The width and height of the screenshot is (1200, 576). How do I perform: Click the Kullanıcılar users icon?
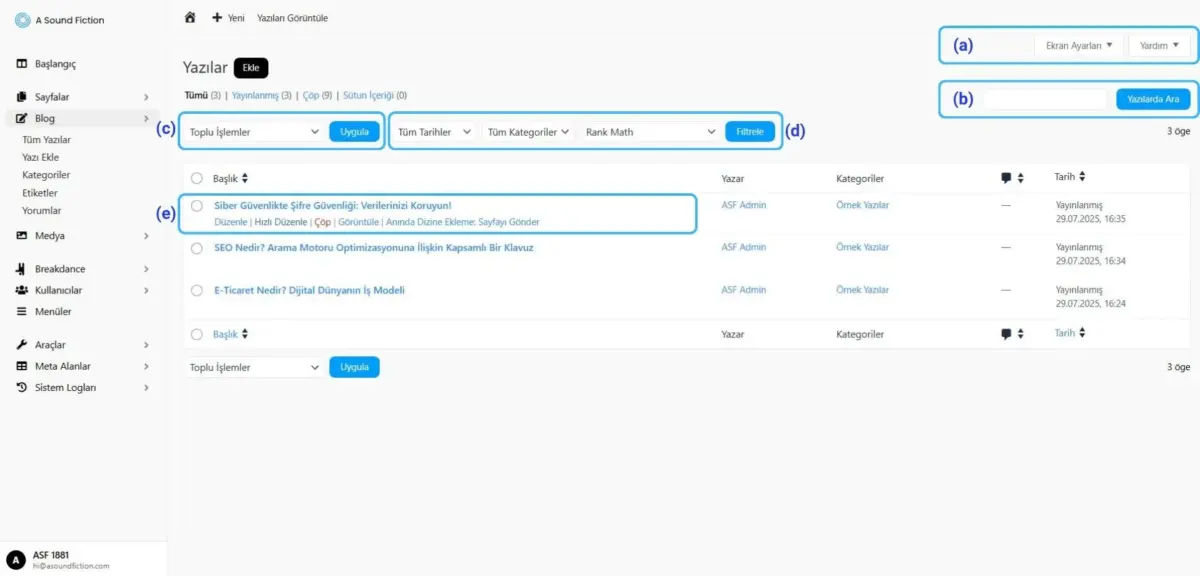[22, 290]
